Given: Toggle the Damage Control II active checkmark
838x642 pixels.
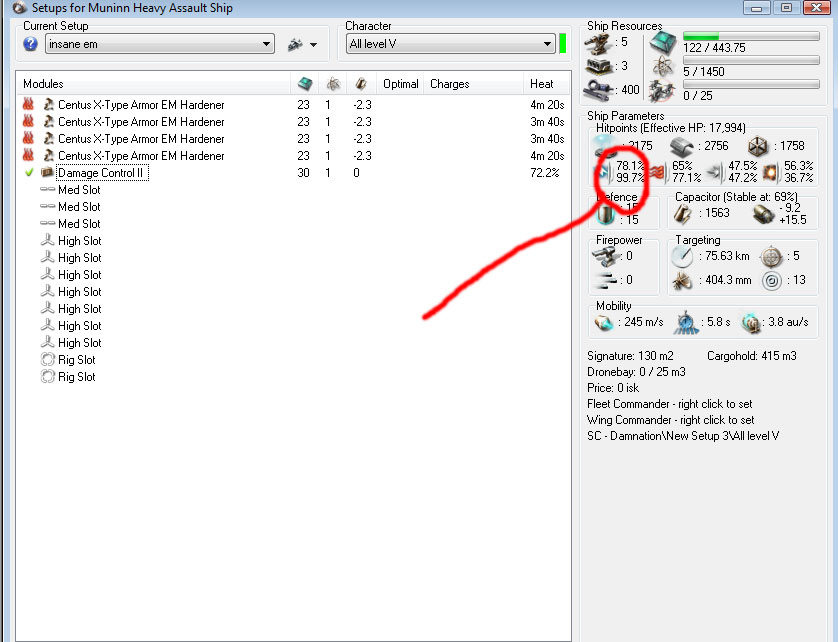Looking at the screenshot, I should pyautogui.click(x=29, y=172).
